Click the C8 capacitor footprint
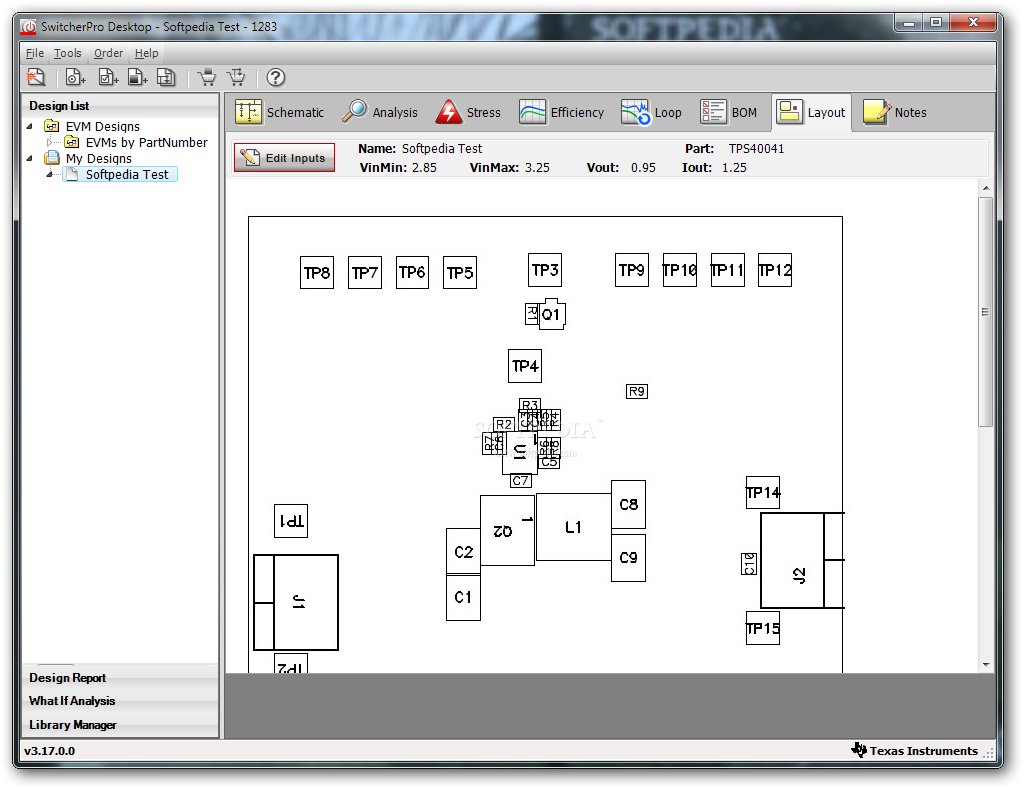The image size is (1024, 789). (628, 504)
